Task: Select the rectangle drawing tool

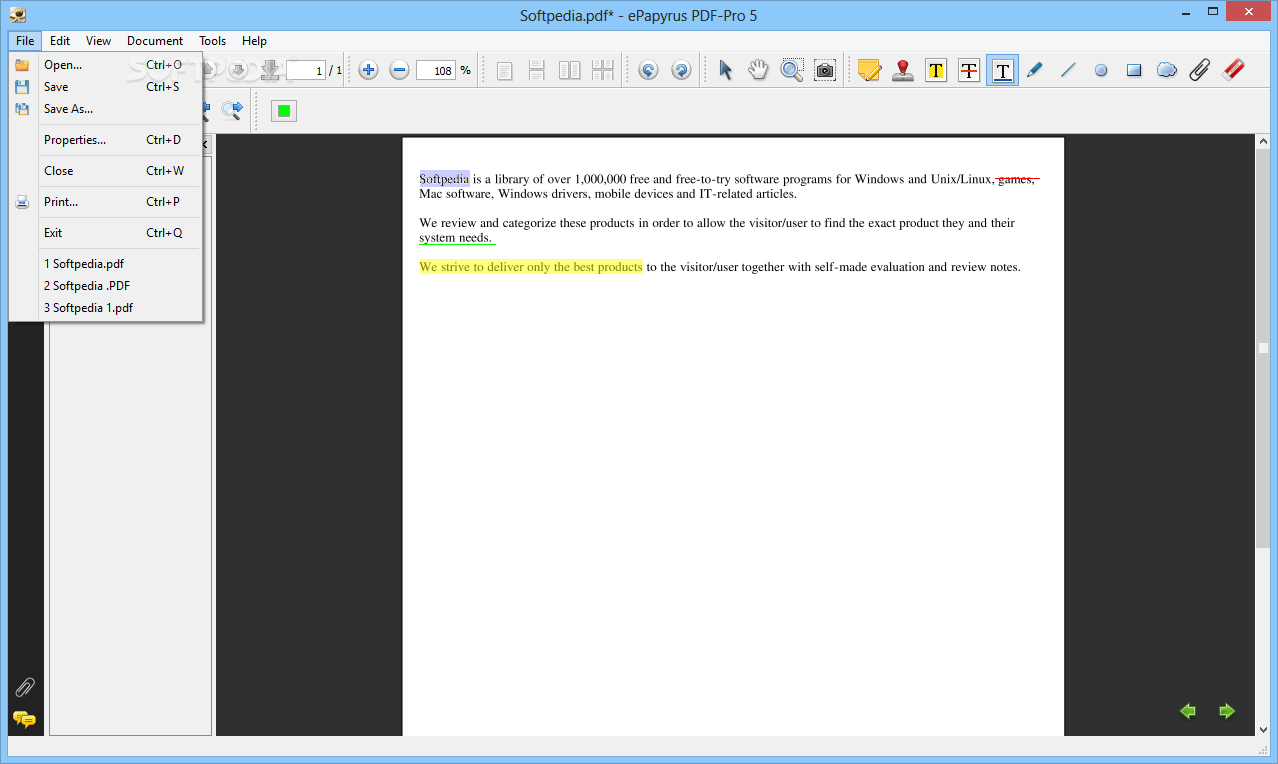Action: point(1134,70)
